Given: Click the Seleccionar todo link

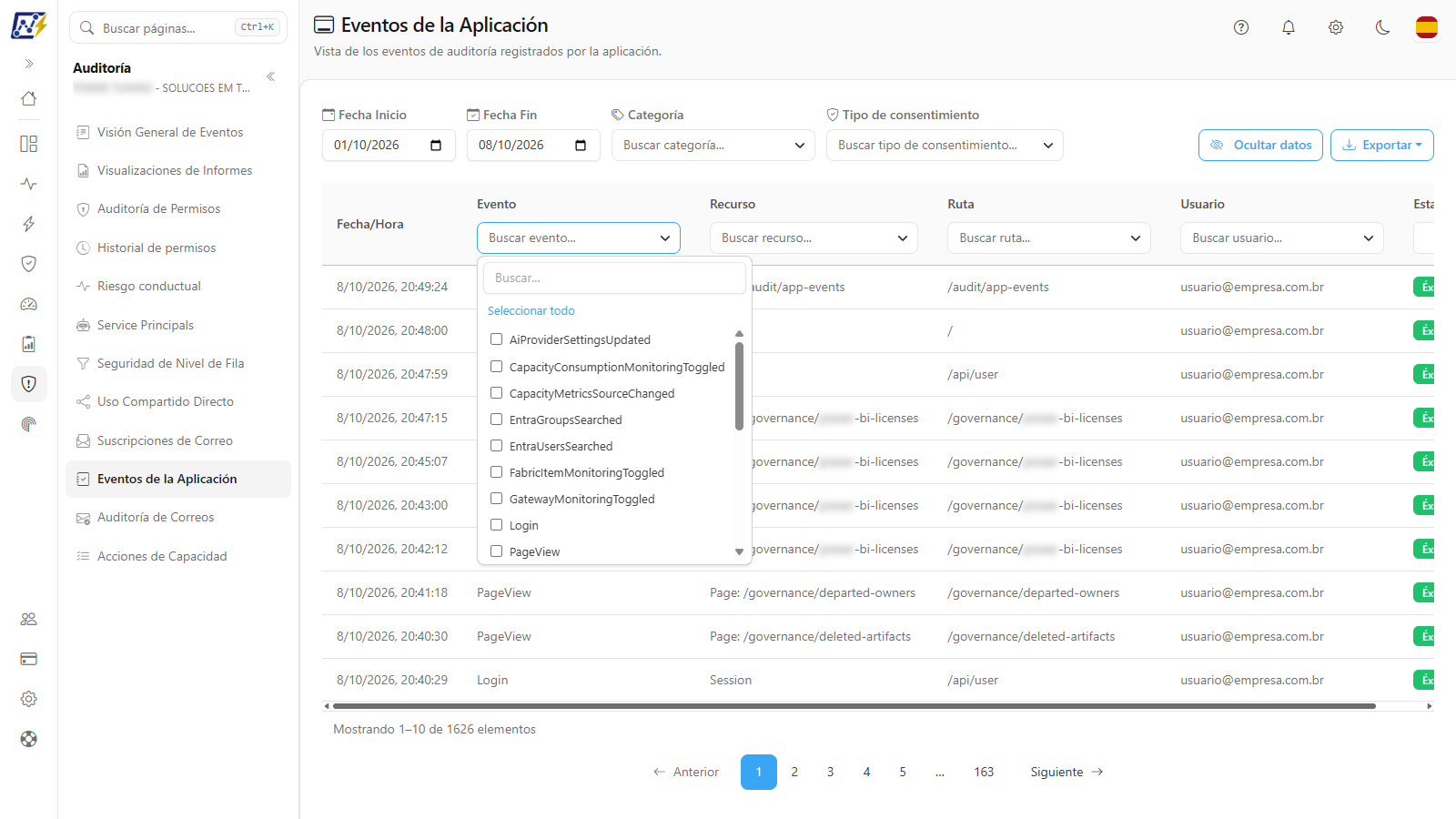Looking at the screenshot, I should (531, 311).
